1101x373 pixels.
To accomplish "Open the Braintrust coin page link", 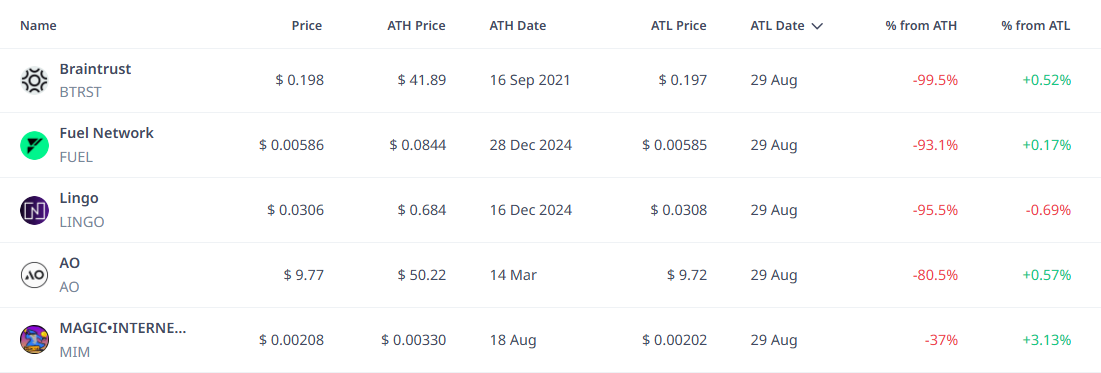I will 95,69.
